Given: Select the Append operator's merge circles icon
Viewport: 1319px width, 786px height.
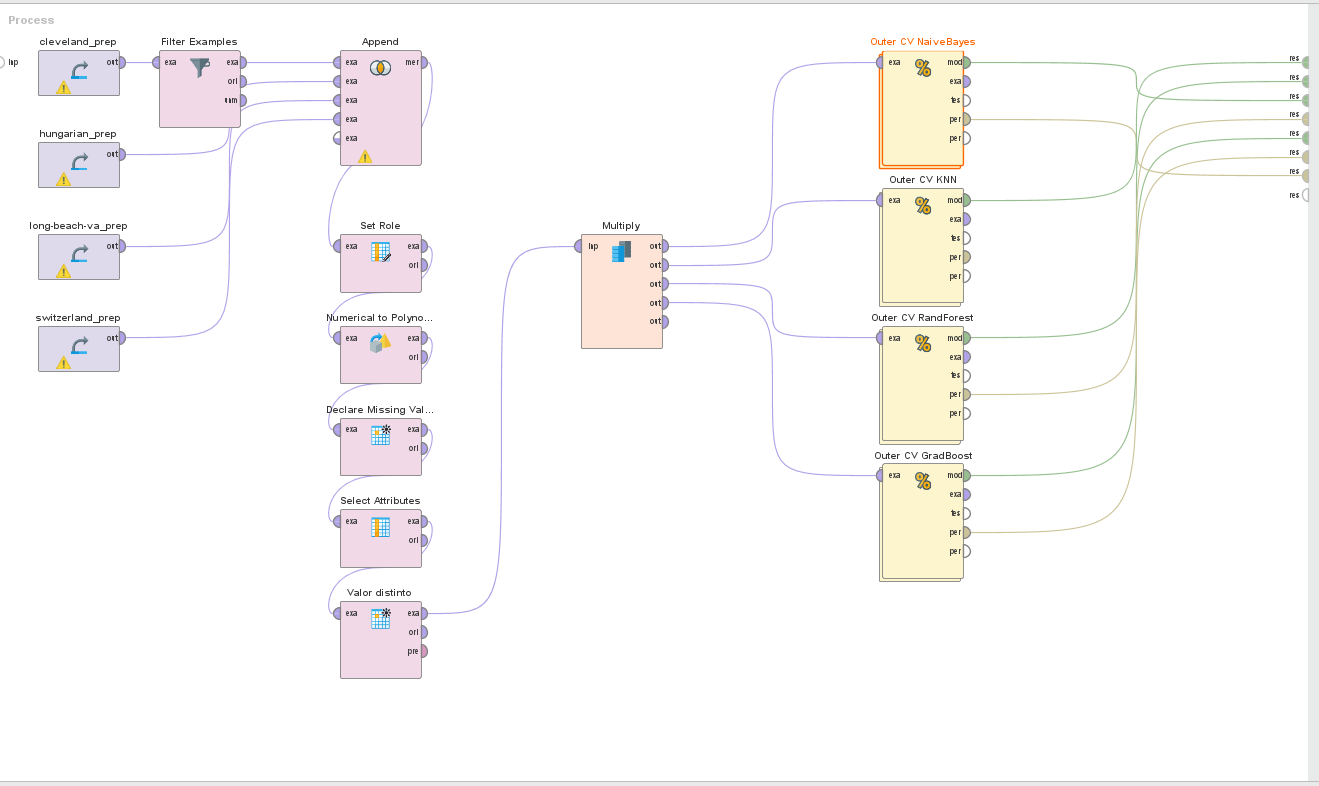Looking at the screenshot, I should coord(380,68).
